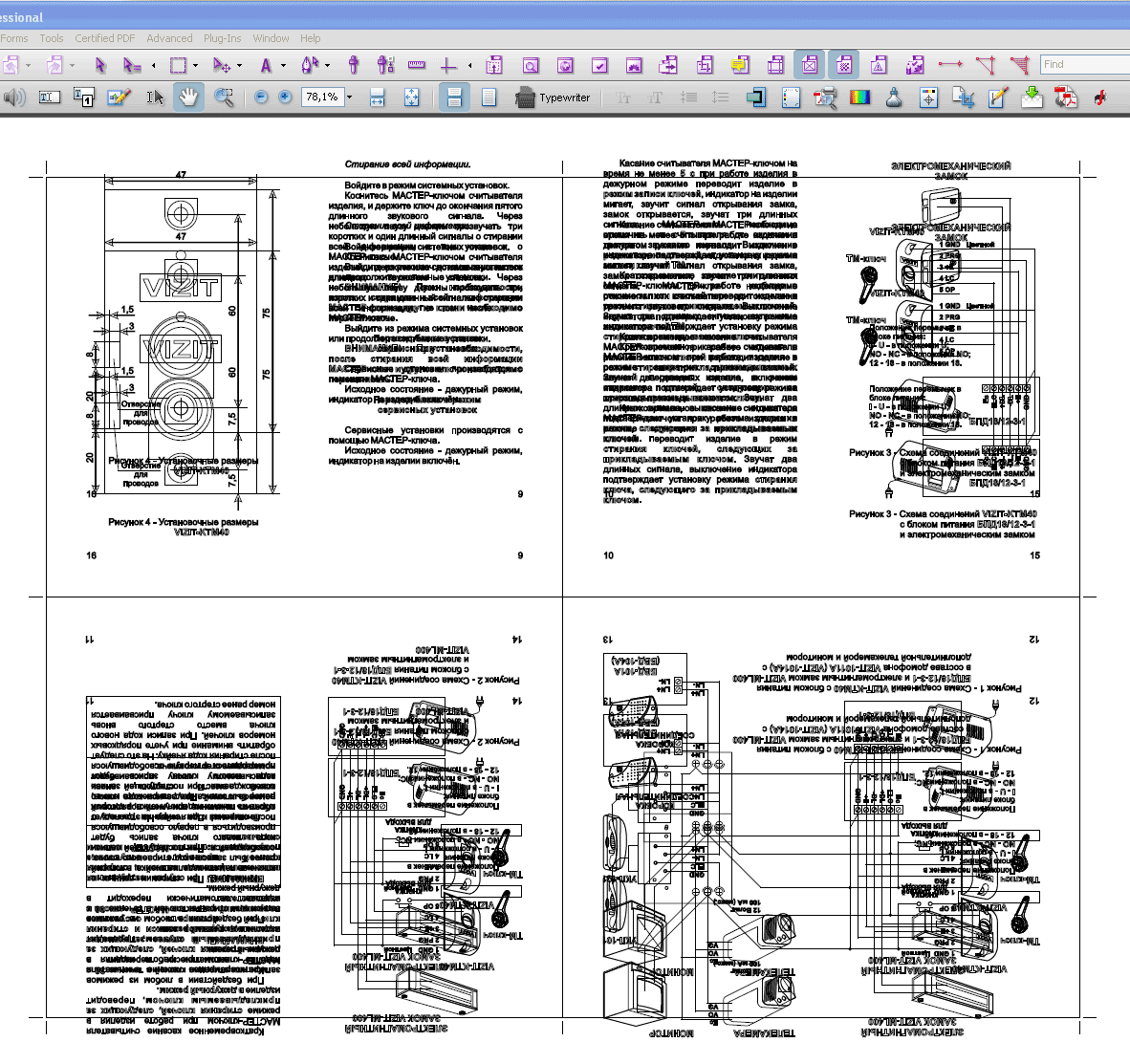
Task: Click the page warning triangle icon
Action: 879,66
